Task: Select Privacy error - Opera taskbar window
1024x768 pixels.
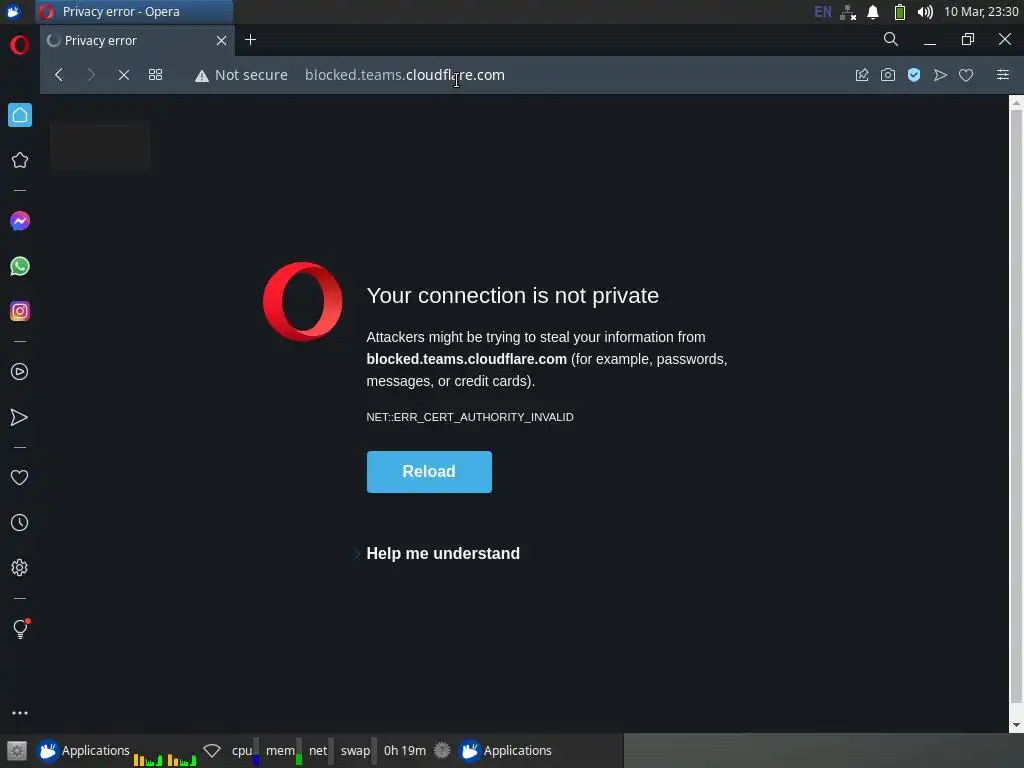Action: 134,12
